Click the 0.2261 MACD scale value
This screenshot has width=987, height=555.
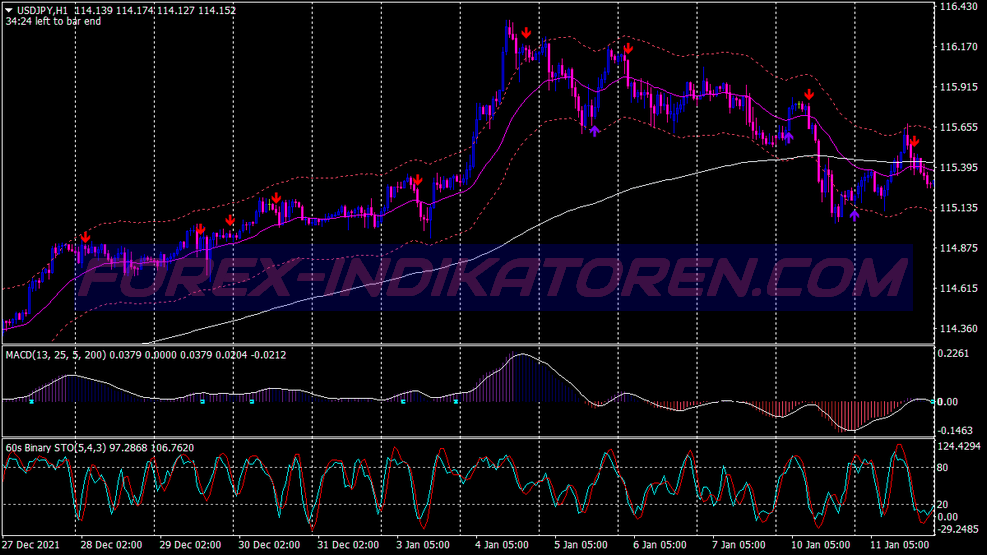[953, 354]
